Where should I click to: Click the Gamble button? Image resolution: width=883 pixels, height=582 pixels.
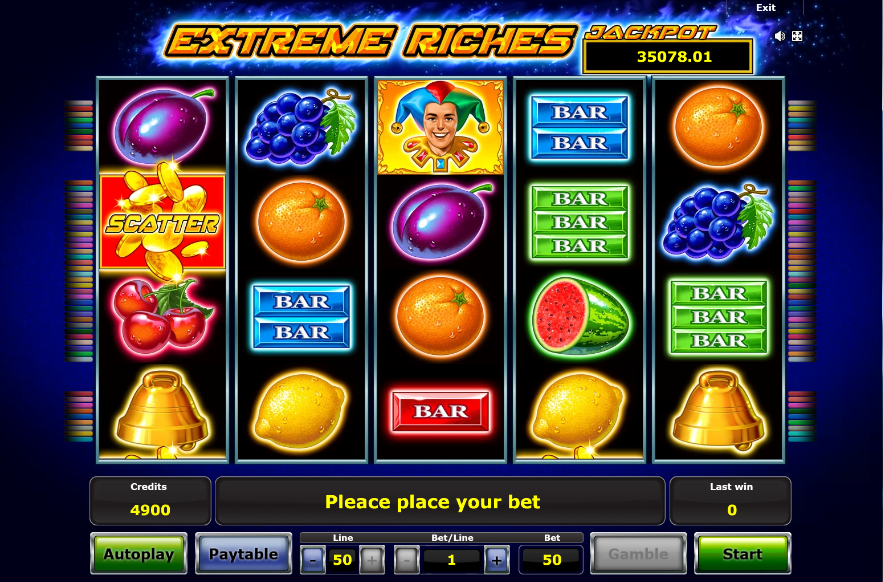coord(638,554)
